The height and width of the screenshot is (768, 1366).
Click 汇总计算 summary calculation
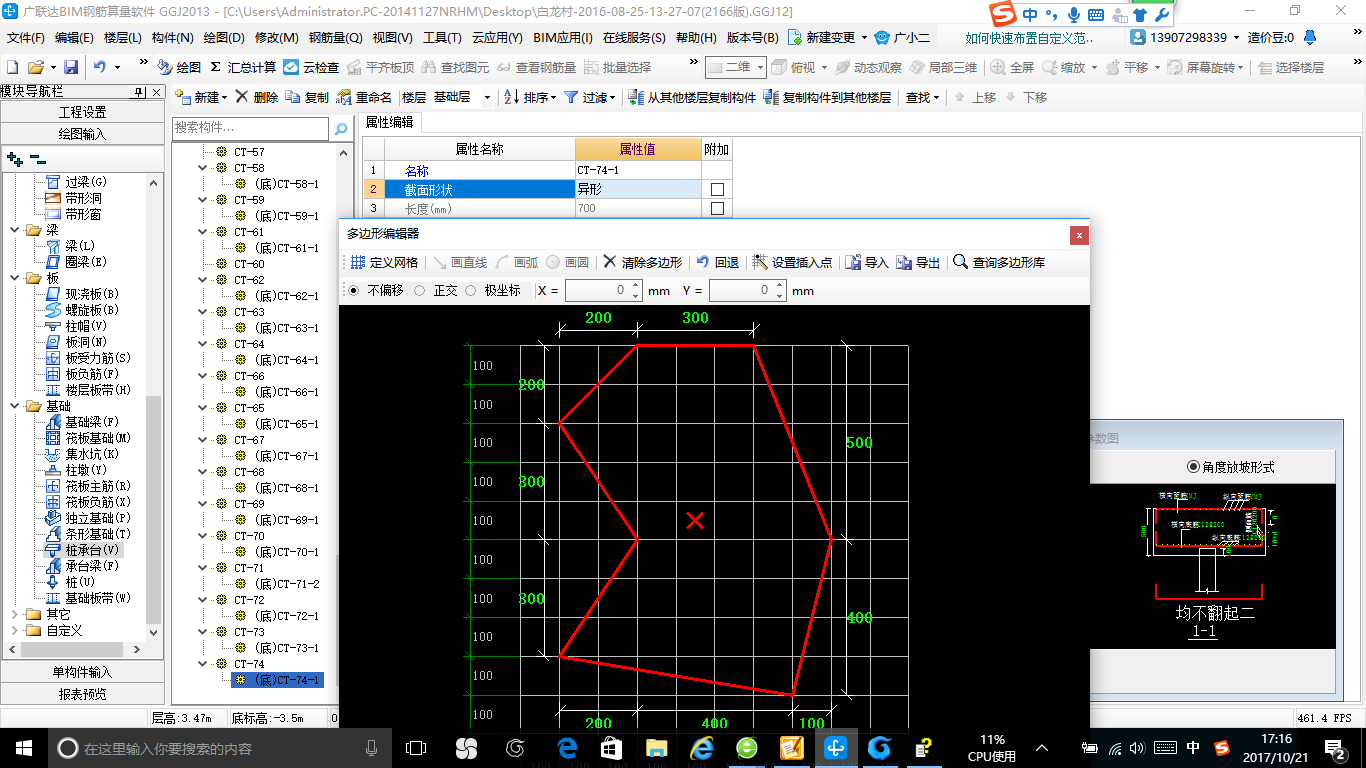pyautogui.click(x=243, y=67)
